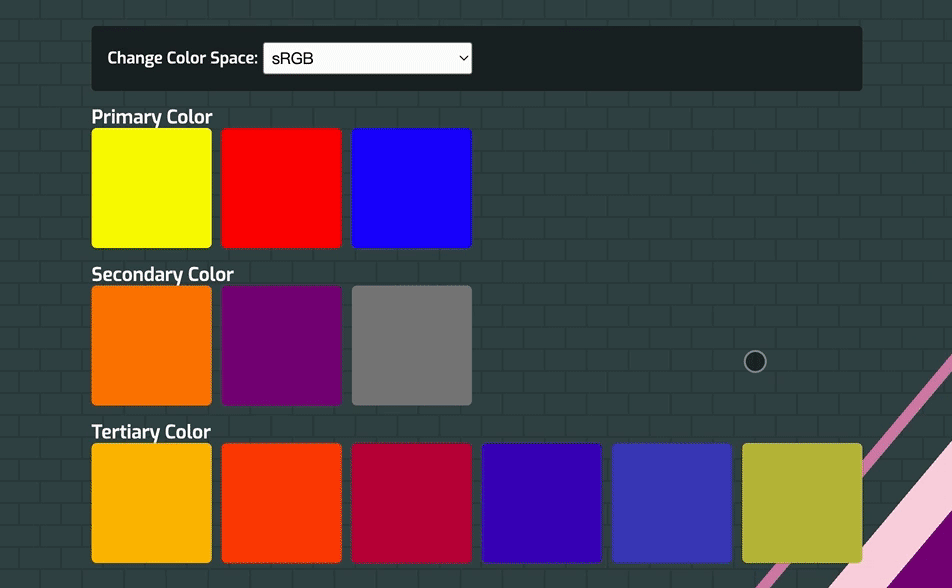Click the Primary Color heading
This screenshot has width=952, height=588.
pos(152,117)
